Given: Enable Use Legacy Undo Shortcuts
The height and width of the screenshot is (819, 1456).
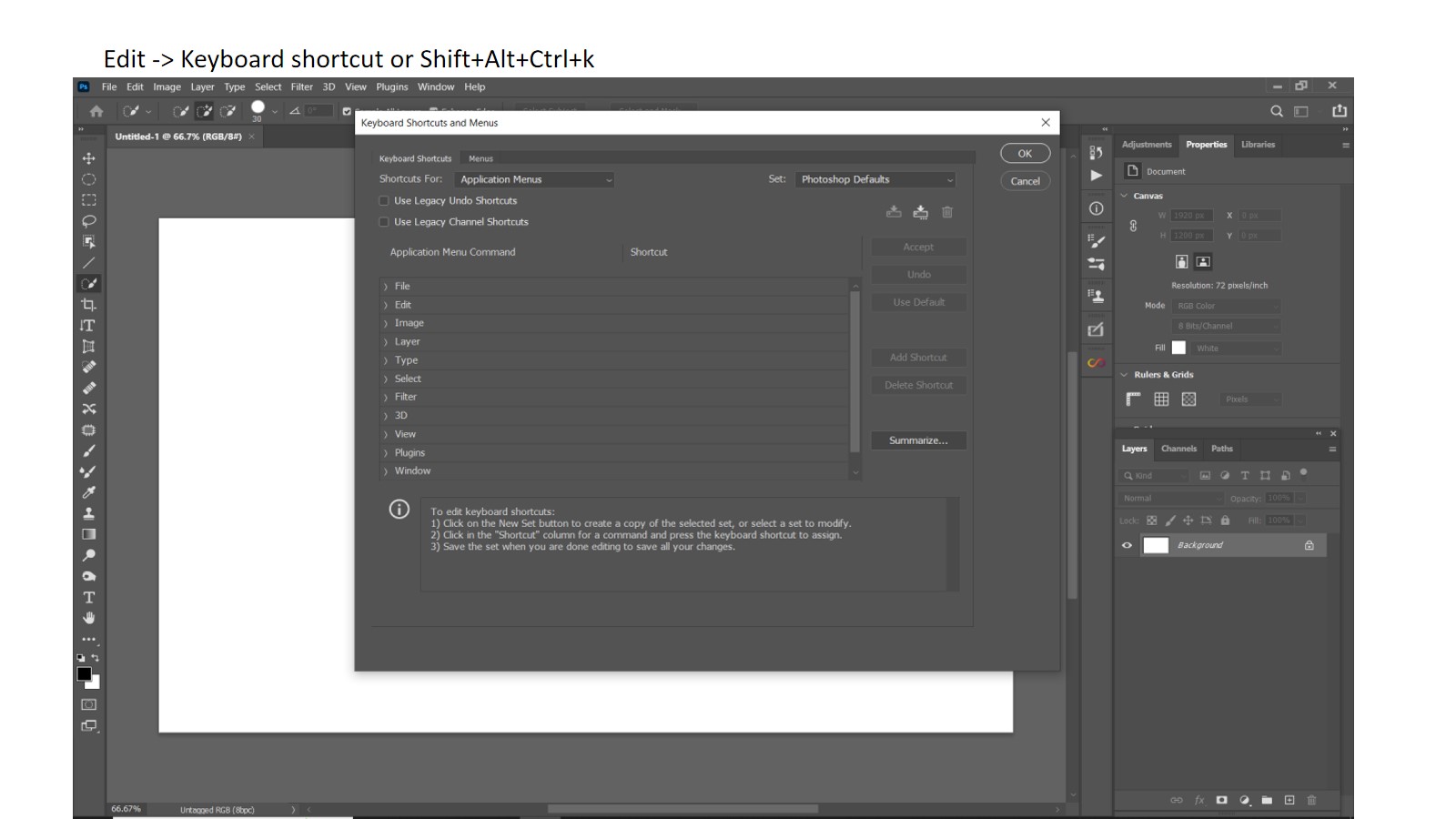Looking at the screenshot, I should (x=384, y=201).
